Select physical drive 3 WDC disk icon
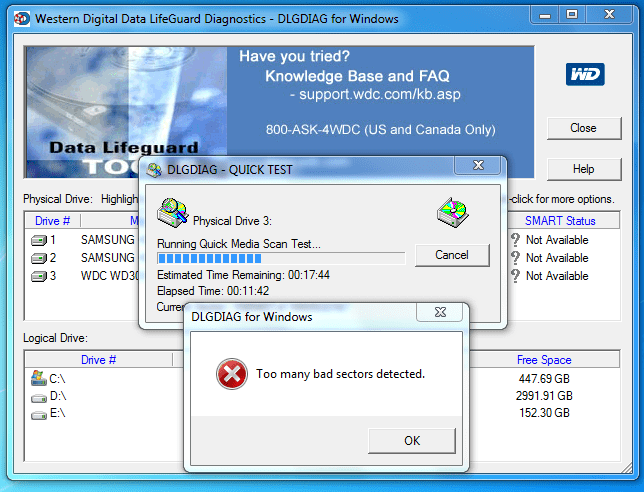644x492 pixels. pos(39,276)
